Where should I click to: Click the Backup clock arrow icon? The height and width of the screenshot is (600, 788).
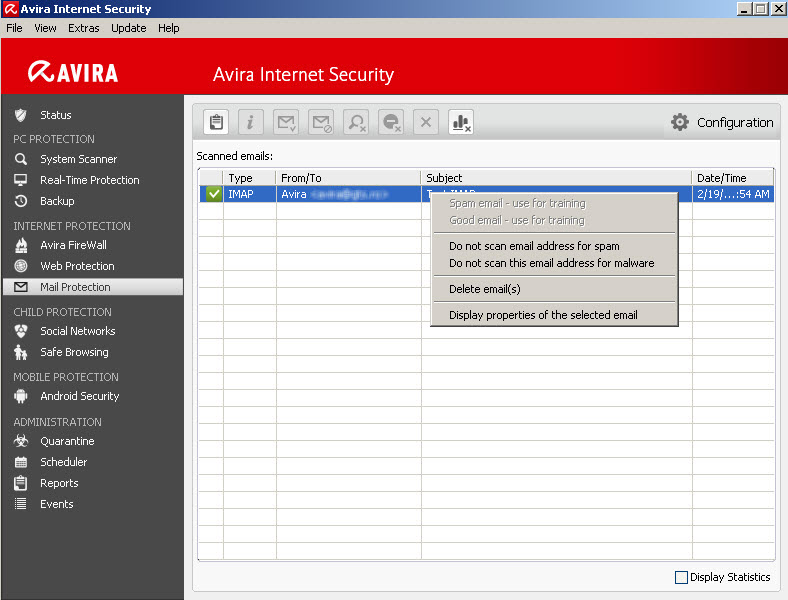(21, 201)
